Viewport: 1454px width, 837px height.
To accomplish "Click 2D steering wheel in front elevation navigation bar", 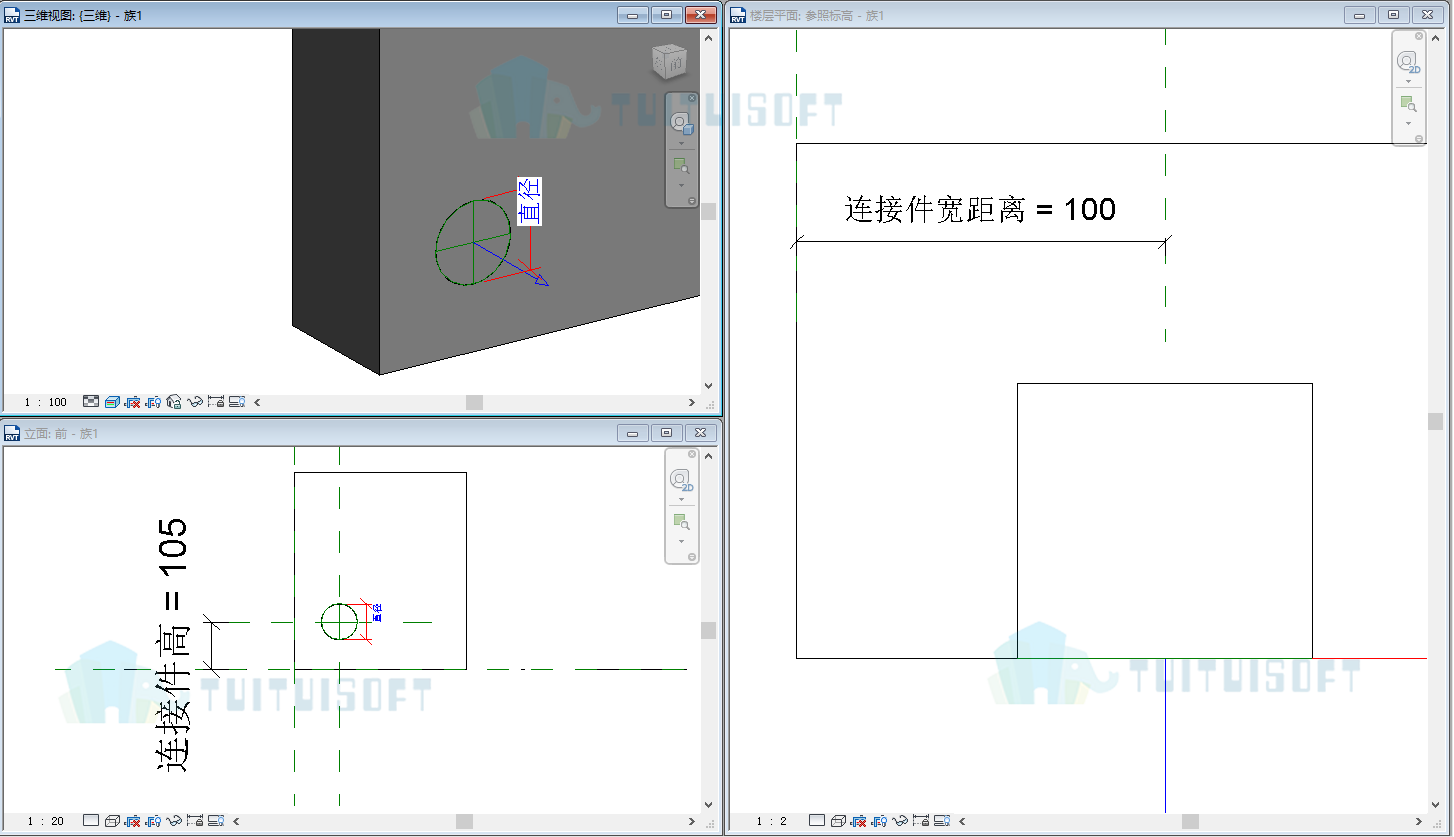I will (x=681, y=481).
